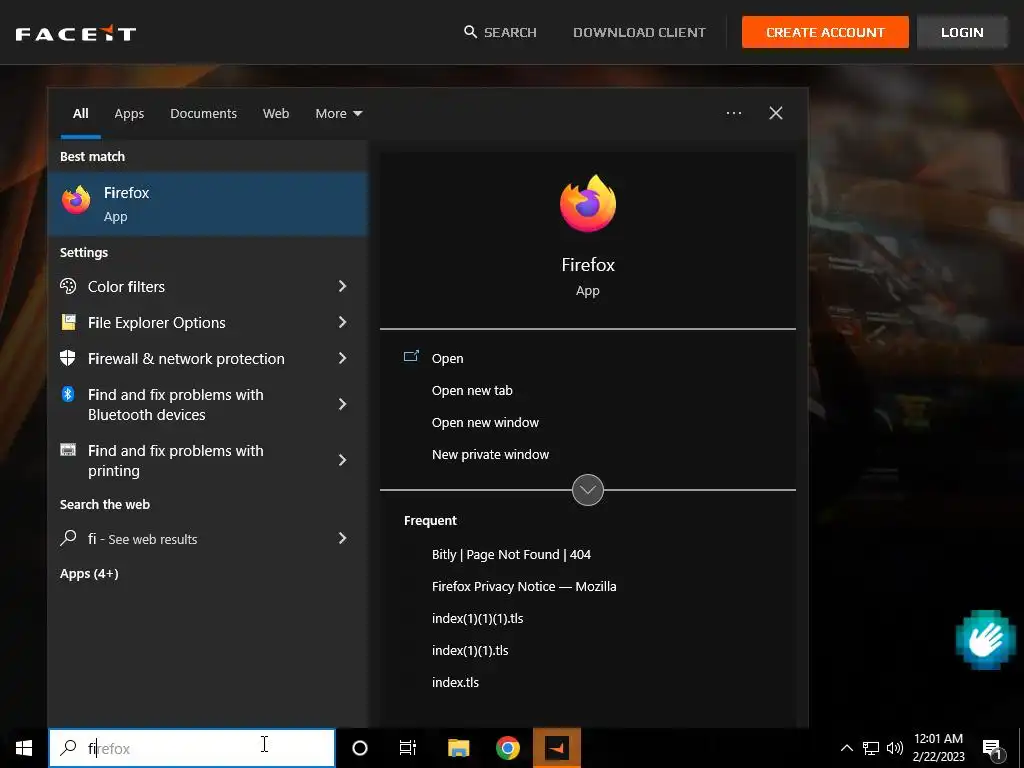Click the FACEIT logo in header
The height and width of the screenshot is (768, 1024).
click(76, 33)
